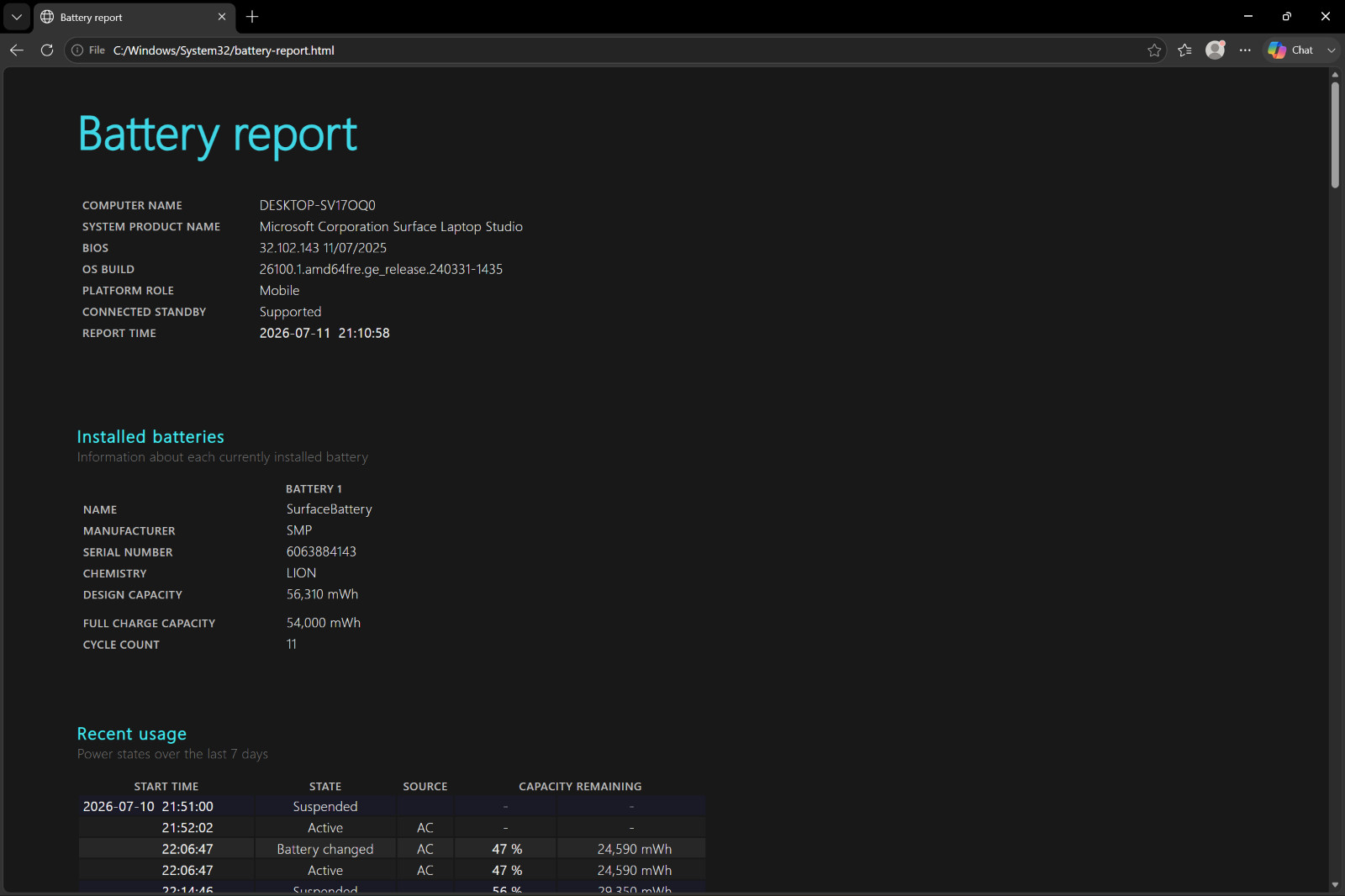Viewport: 1345px width, 896px height.
Task: Open the favorites list icon
Action: (x=1185, y=50)
